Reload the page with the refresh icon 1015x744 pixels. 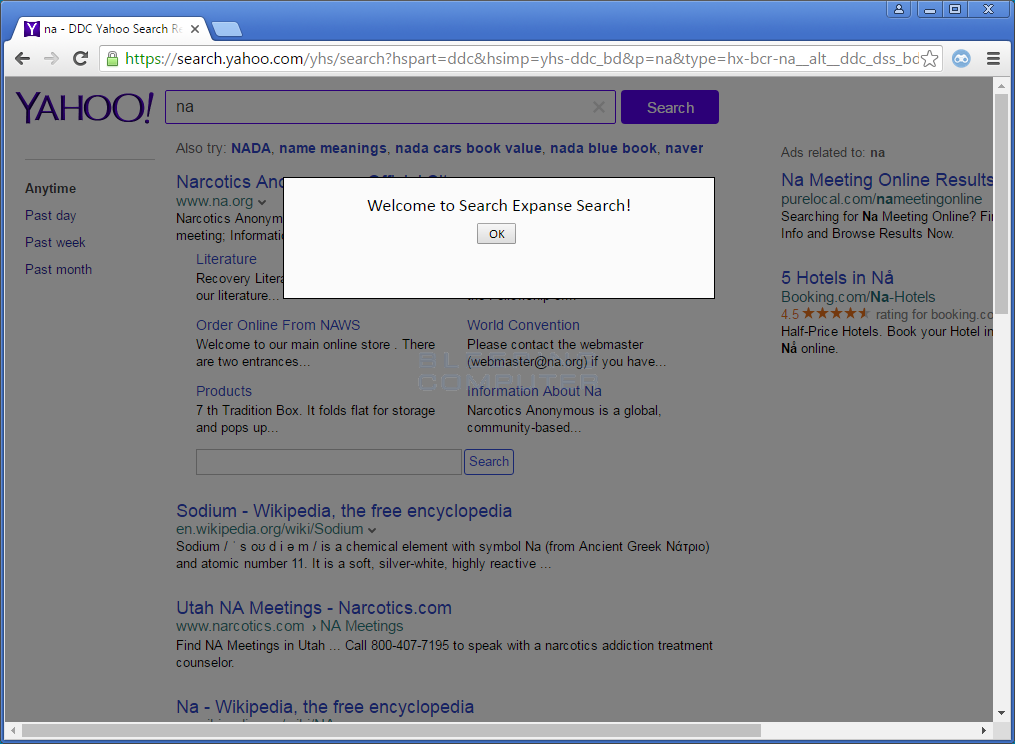(x=80, y=58)
